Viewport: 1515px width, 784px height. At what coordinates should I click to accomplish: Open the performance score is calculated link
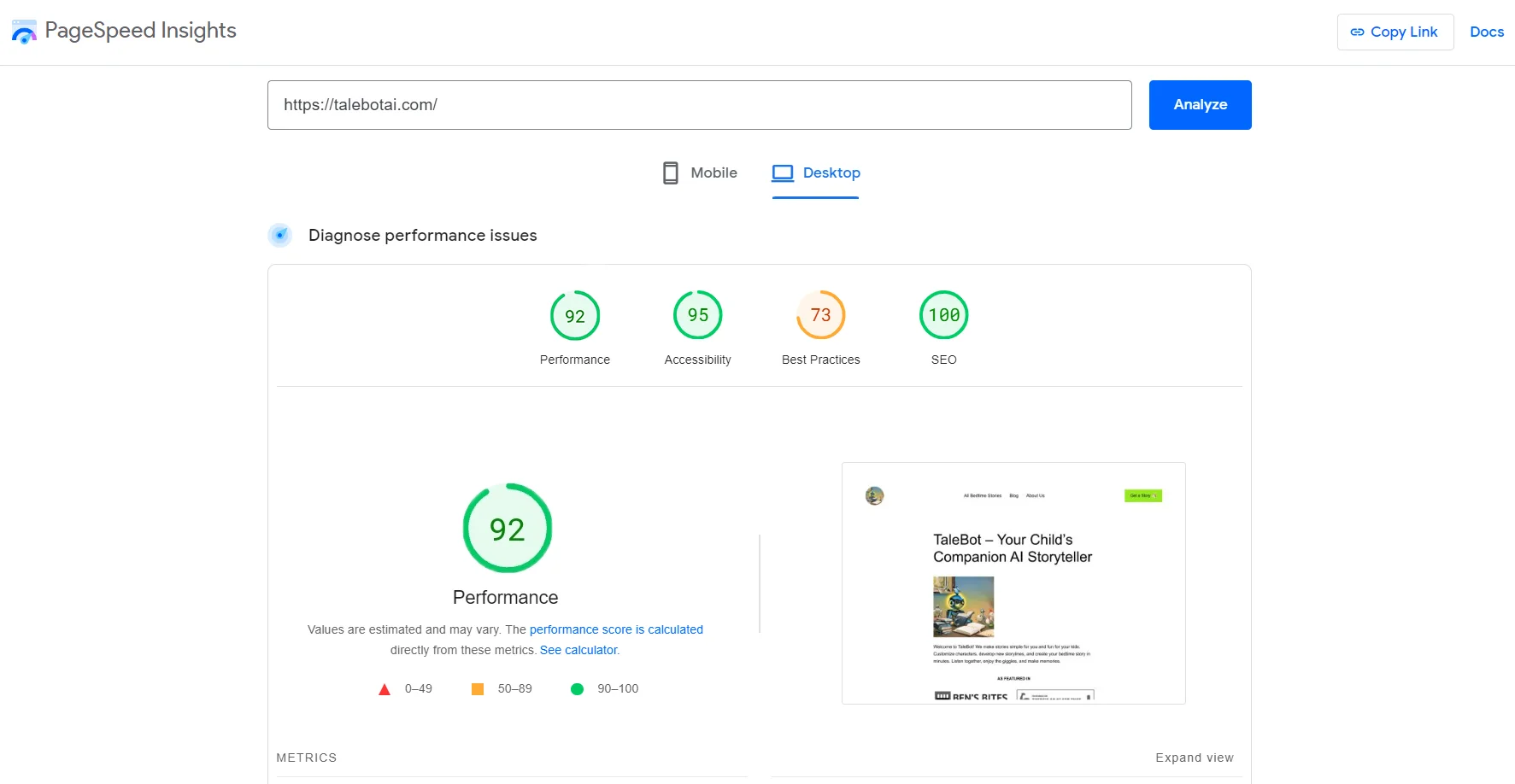[616, 629]
